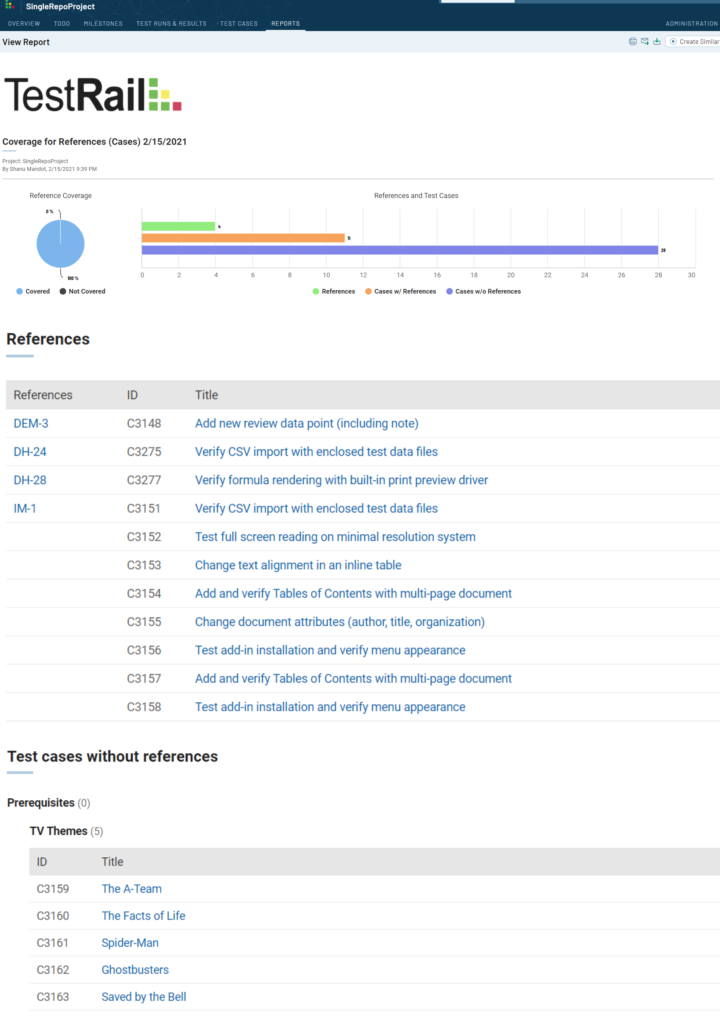Screen dimensions: 720x1024
Task: Click the Covered legend color dot
Action: pos(20,291)
